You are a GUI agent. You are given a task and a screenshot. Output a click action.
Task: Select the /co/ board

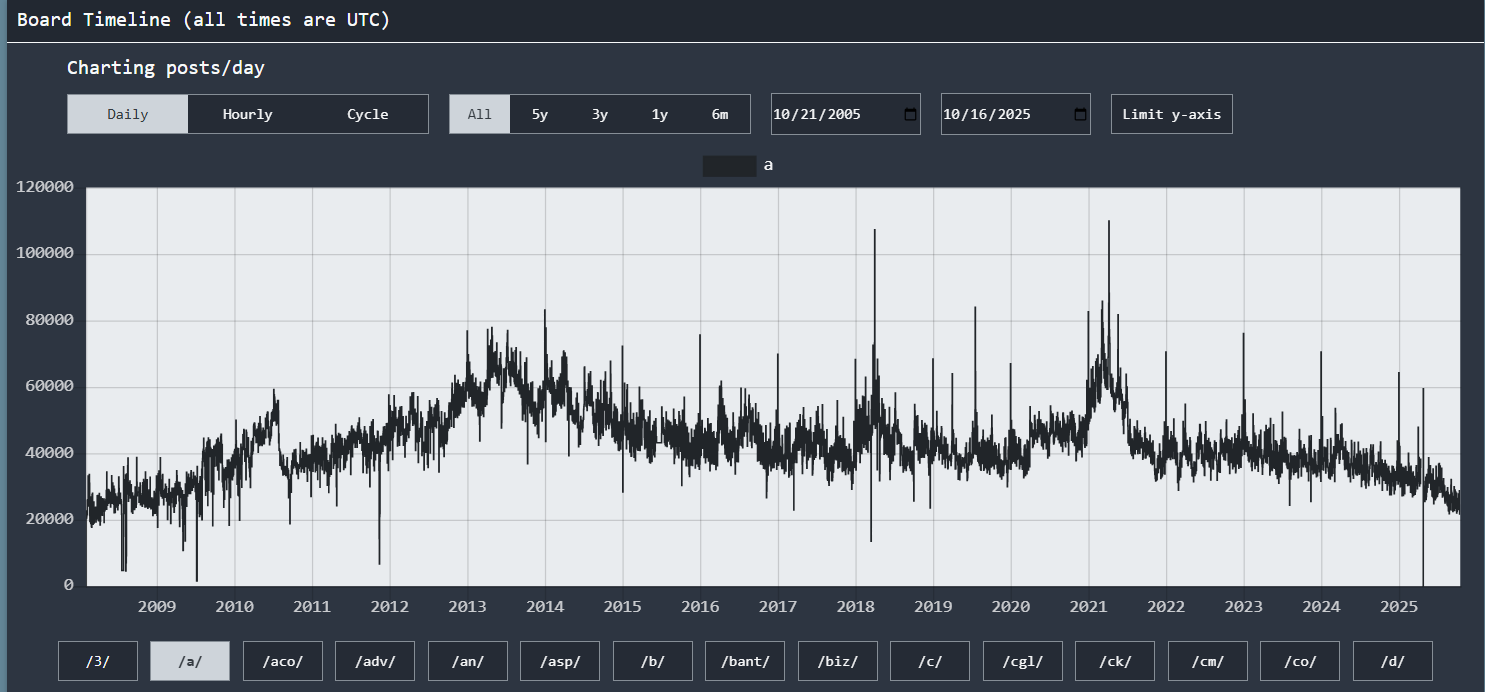(1300, 661)
